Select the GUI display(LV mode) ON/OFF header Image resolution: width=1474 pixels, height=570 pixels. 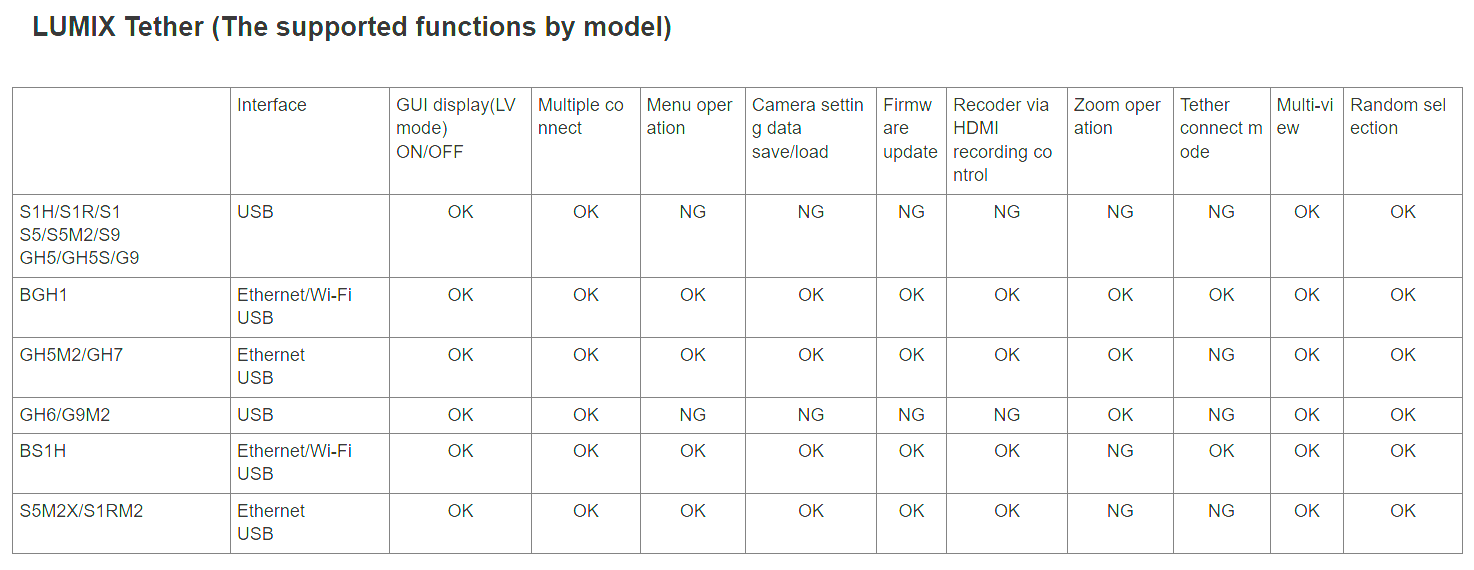pyautogui.click(x=455, y=128)
